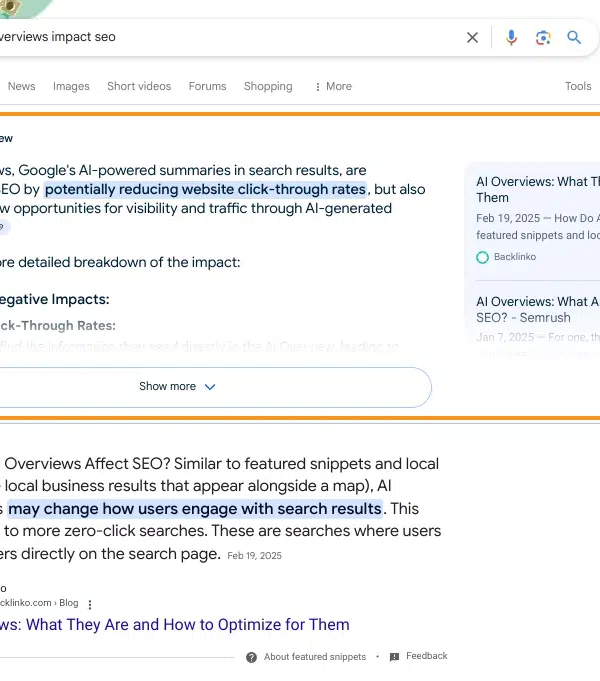Start voice search with the microphone icon
This screenshot has height=681, width=600.
click(511, 38)
